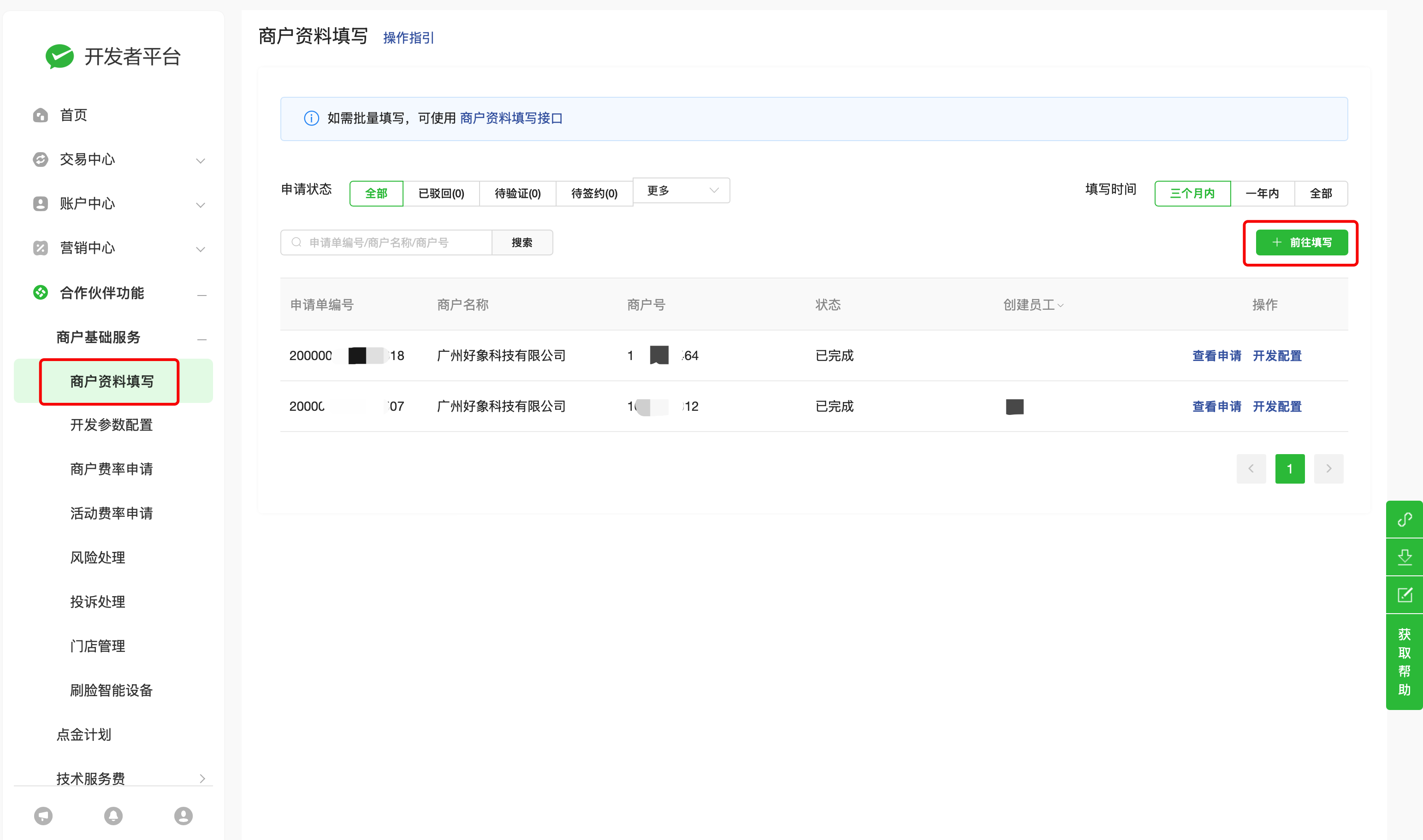
Task: Open 开发参数配置 menu item
Action: (x=112, y=425)
